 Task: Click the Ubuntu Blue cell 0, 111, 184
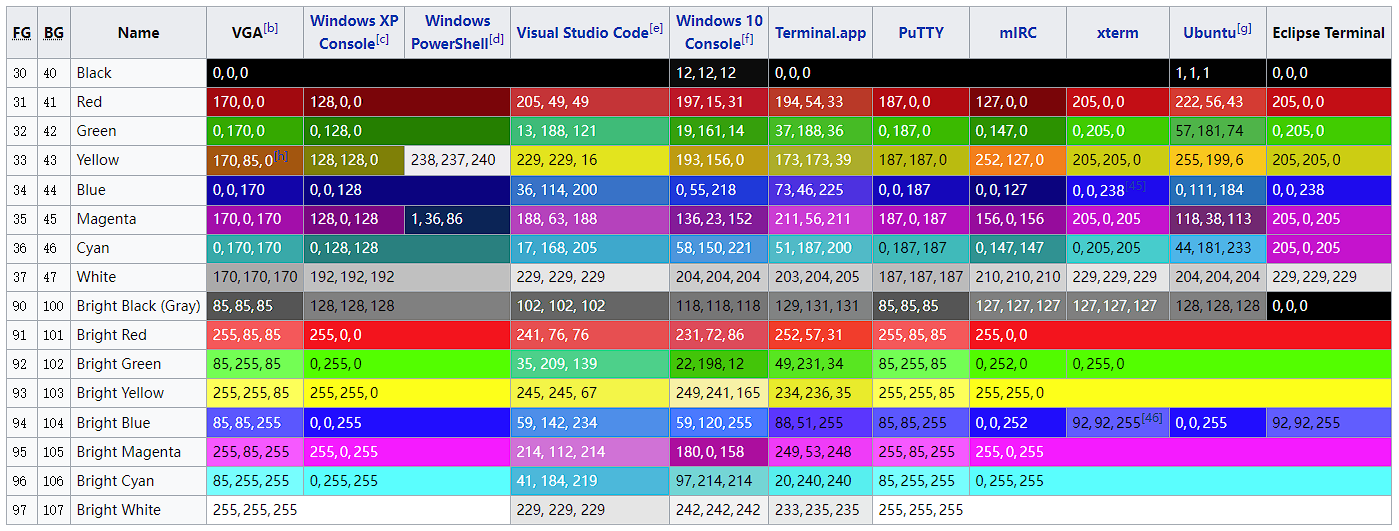coord(1218,190)
